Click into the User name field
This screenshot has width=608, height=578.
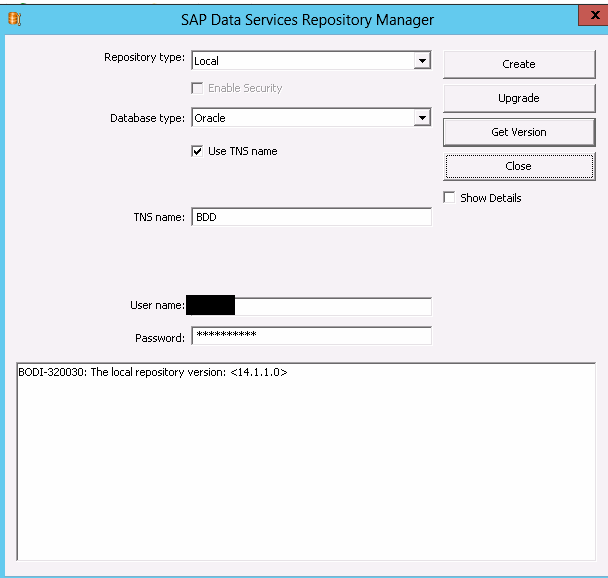311,306
